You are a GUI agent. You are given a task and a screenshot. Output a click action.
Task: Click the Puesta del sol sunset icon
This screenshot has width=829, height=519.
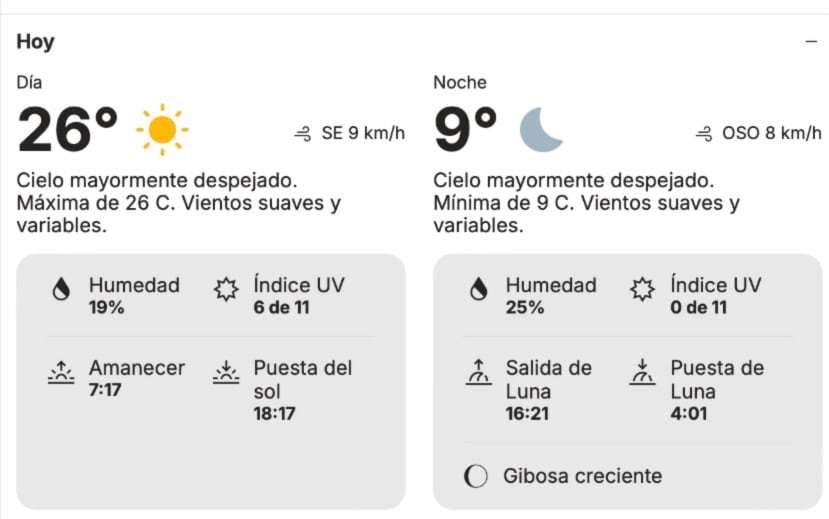226,372
